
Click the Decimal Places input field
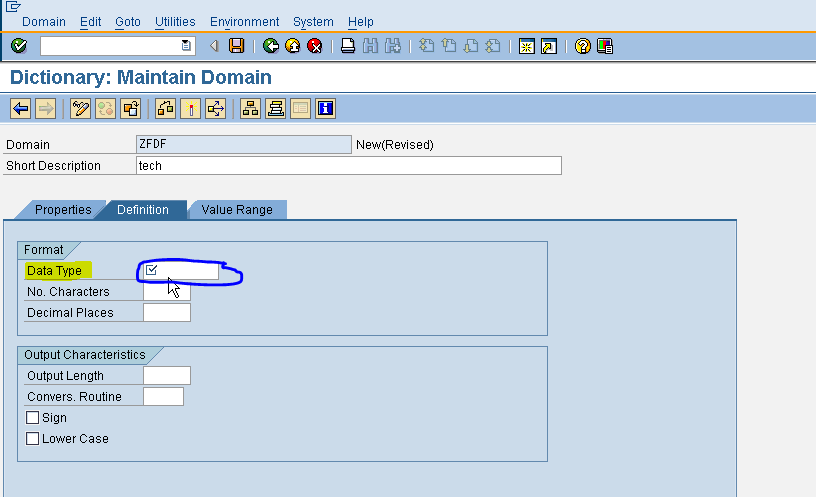167,313
